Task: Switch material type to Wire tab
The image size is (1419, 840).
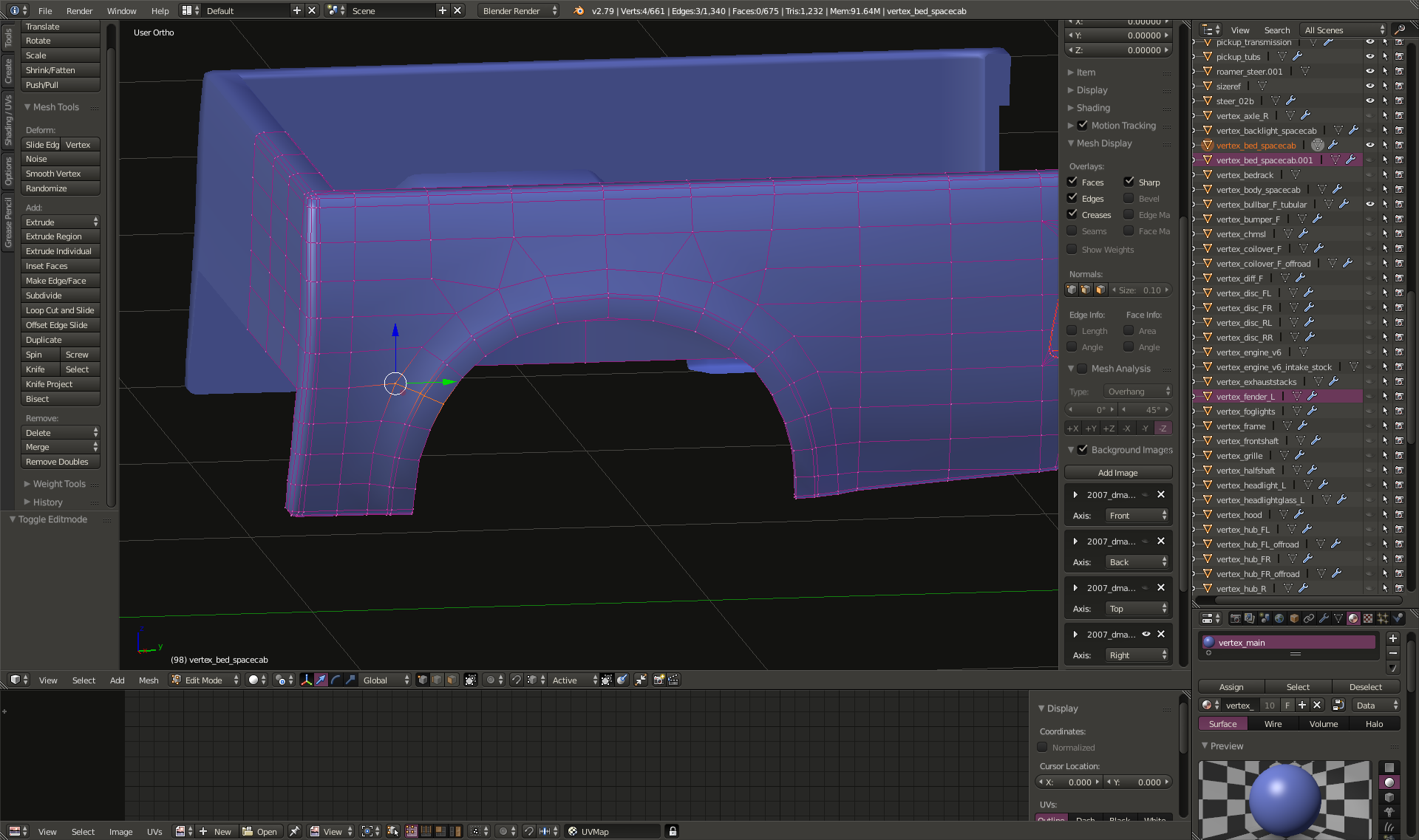Action: point(1273,724)
